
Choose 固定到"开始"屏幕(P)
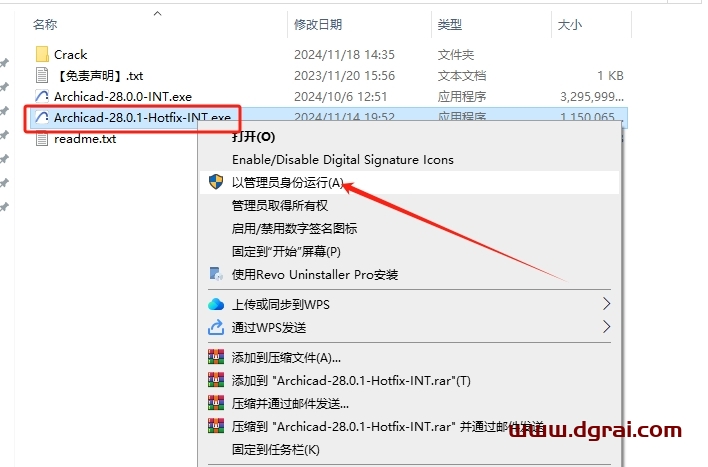click(x=286, y=251)
